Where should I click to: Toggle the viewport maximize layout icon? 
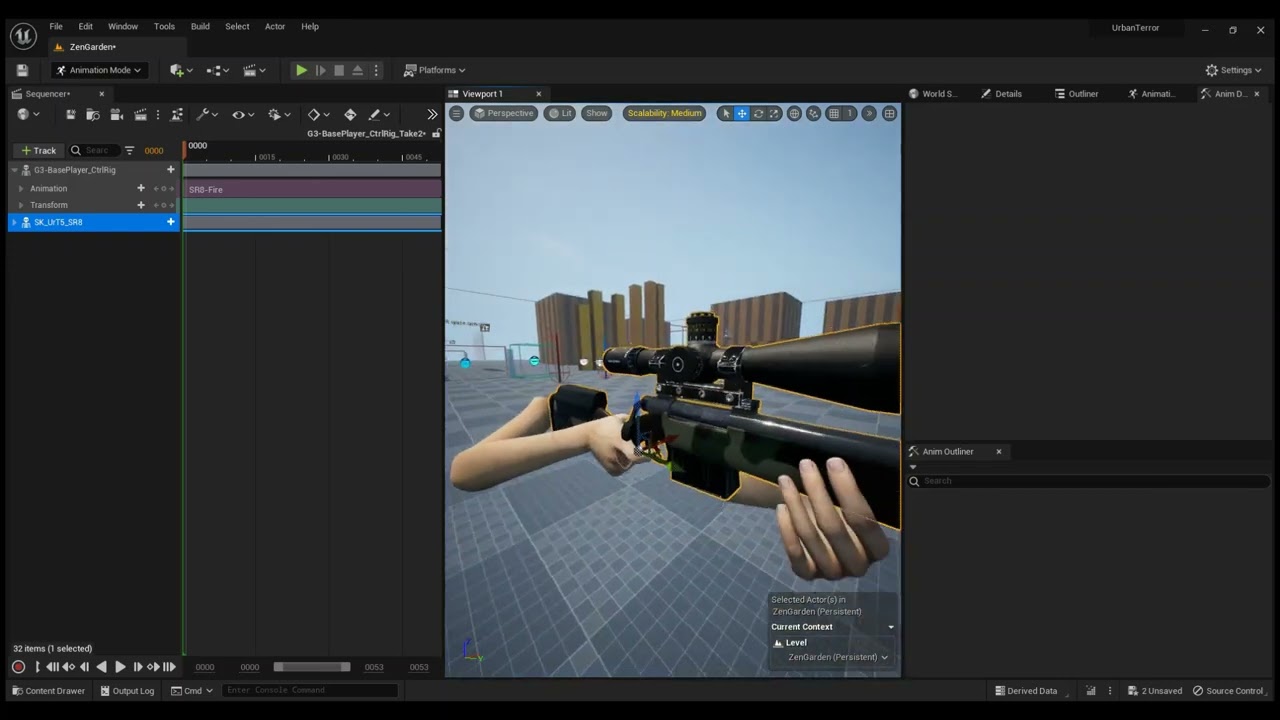coord(889,113)
